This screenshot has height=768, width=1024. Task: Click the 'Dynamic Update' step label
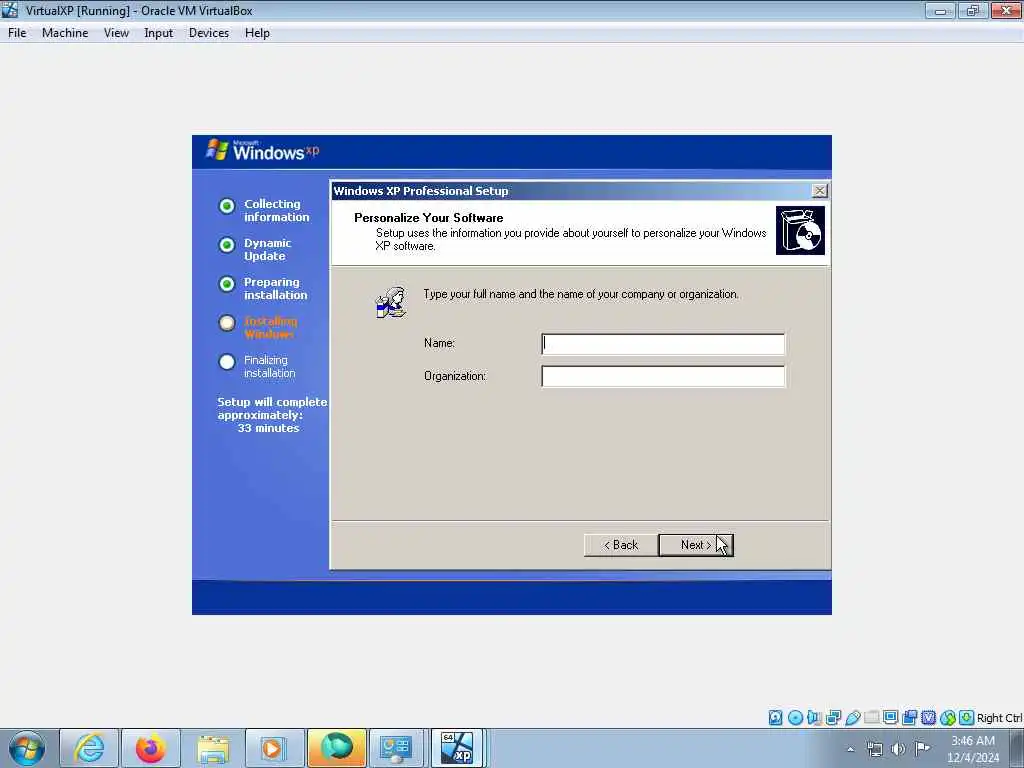267,249
